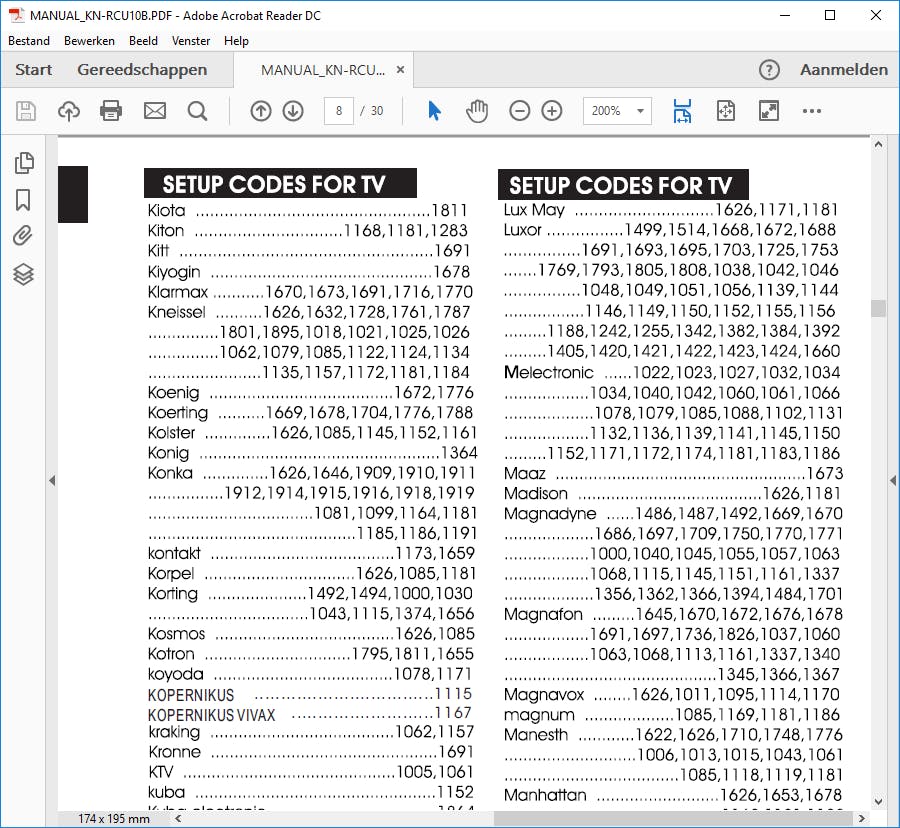Click the Konka brand name

pyautogui.click(x=170, y=473)
